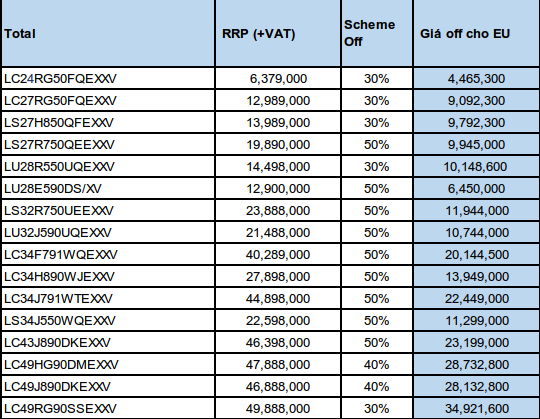The height and width of the screenshot is (419, 540).
Task: Select the Total header cell
Action: [x=108, y=33]
